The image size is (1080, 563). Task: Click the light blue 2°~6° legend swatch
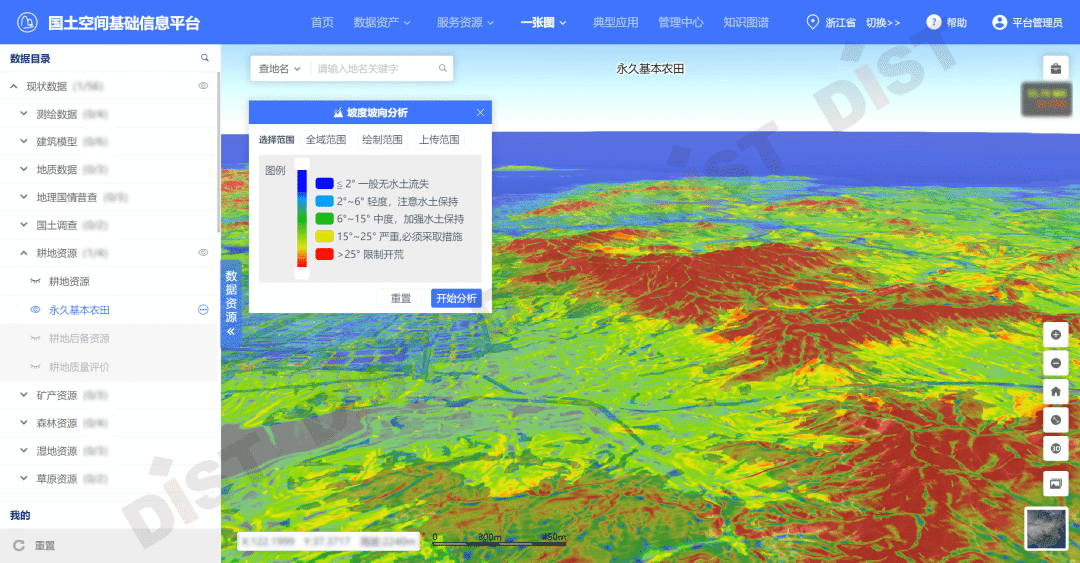point(324,201)
